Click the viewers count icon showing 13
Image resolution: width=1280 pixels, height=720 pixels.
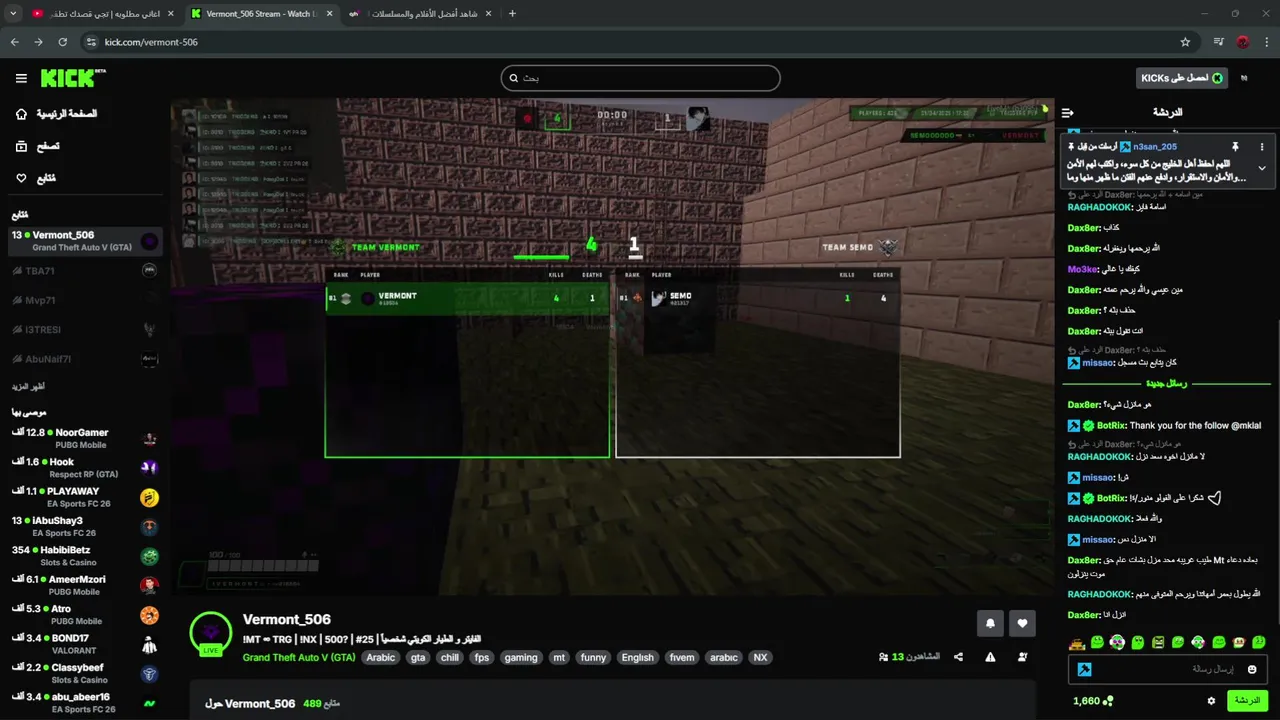[884, 657]
